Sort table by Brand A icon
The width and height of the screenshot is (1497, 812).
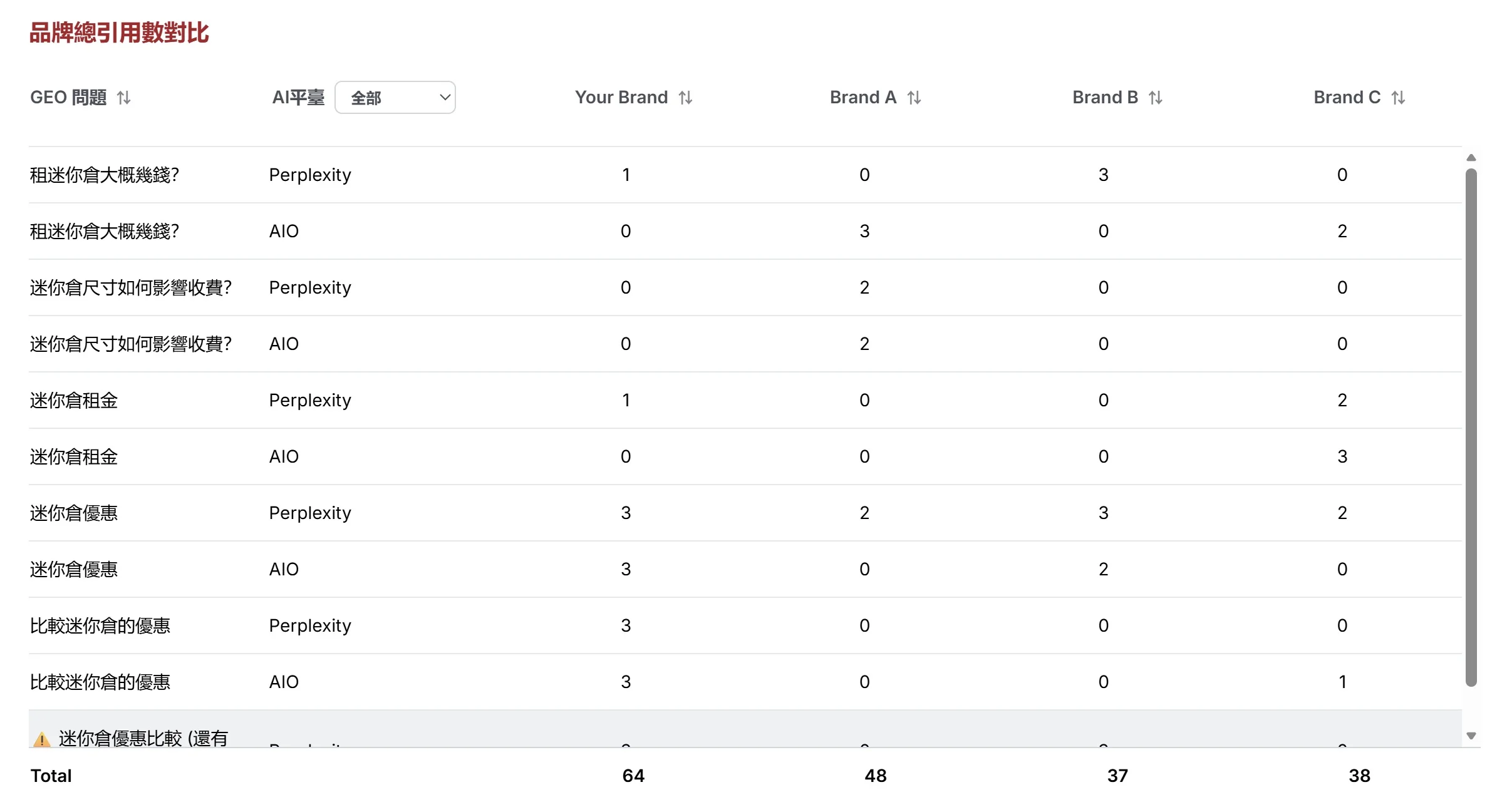click(914, 98)
